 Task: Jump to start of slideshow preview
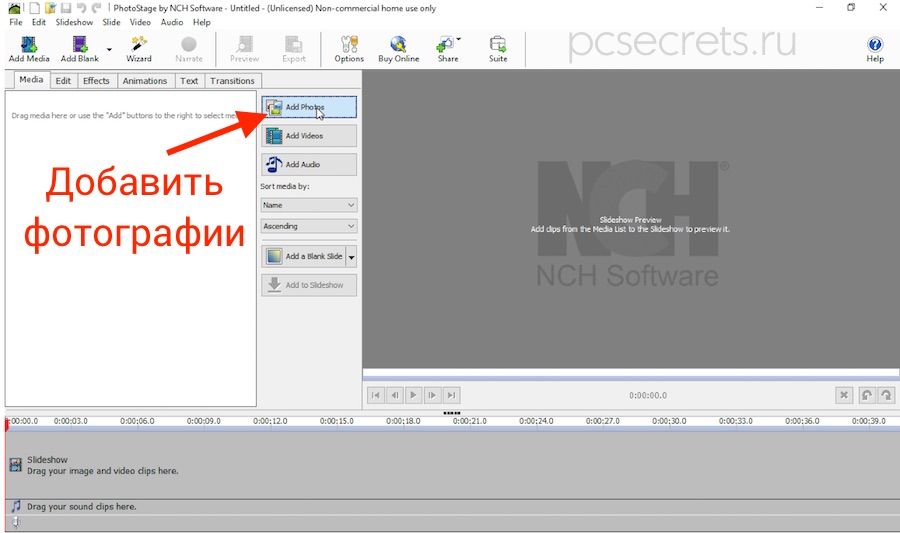(375, 395)
